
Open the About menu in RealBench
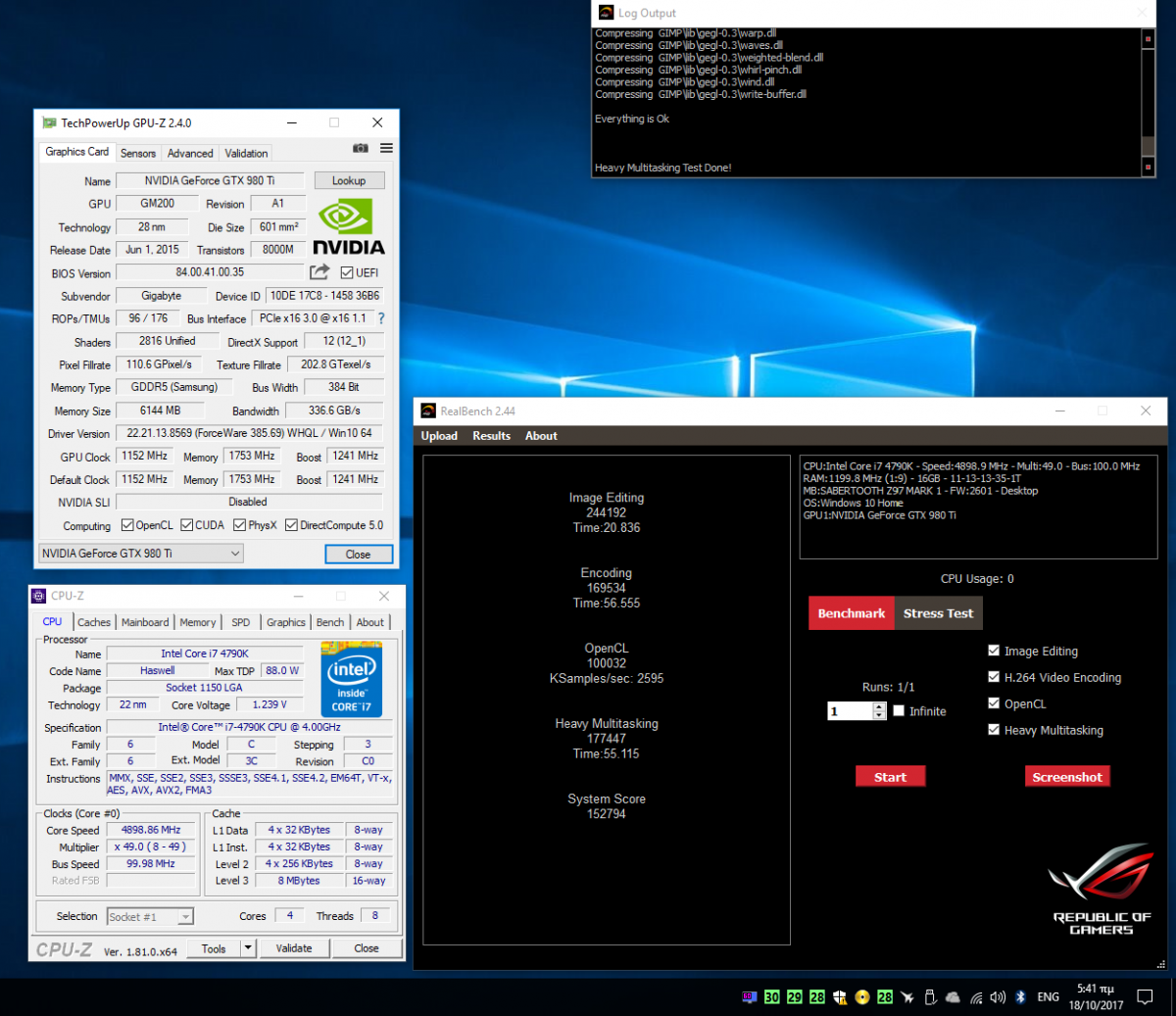tap(541, 436)
